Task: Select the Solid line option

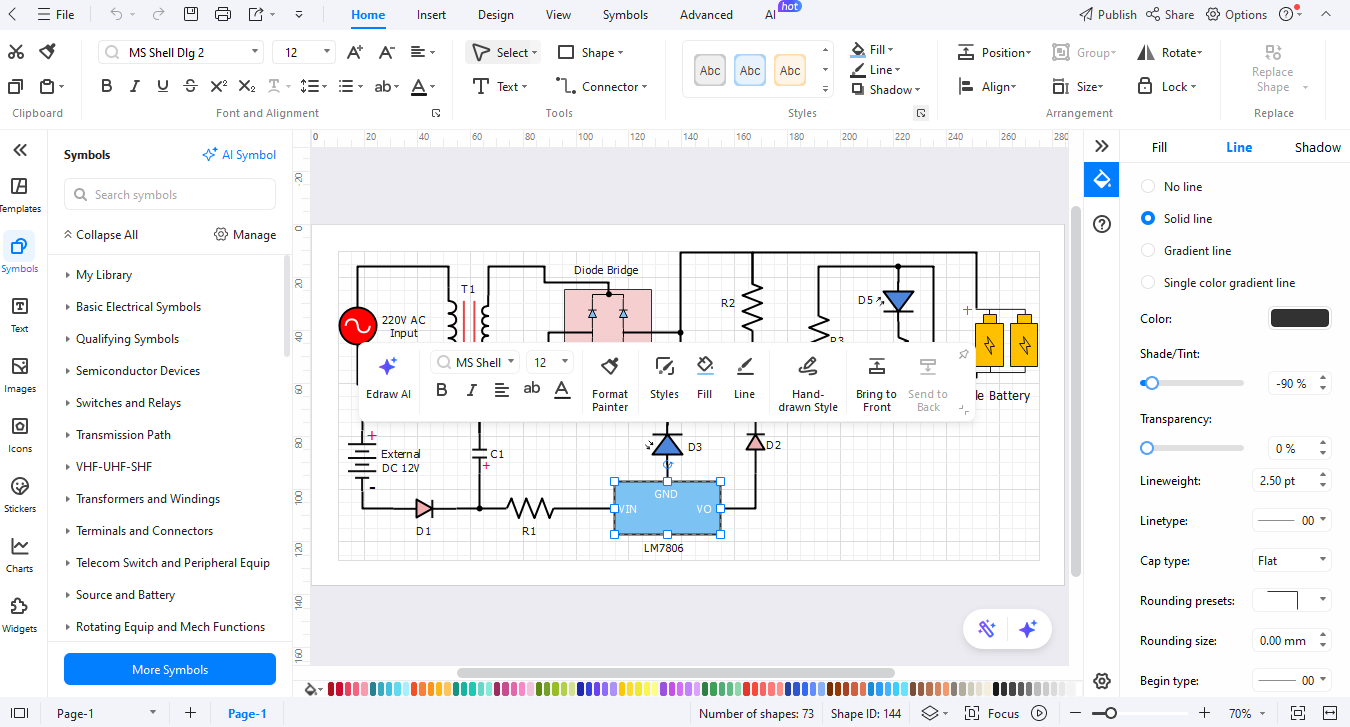Action: (1176, 219)
